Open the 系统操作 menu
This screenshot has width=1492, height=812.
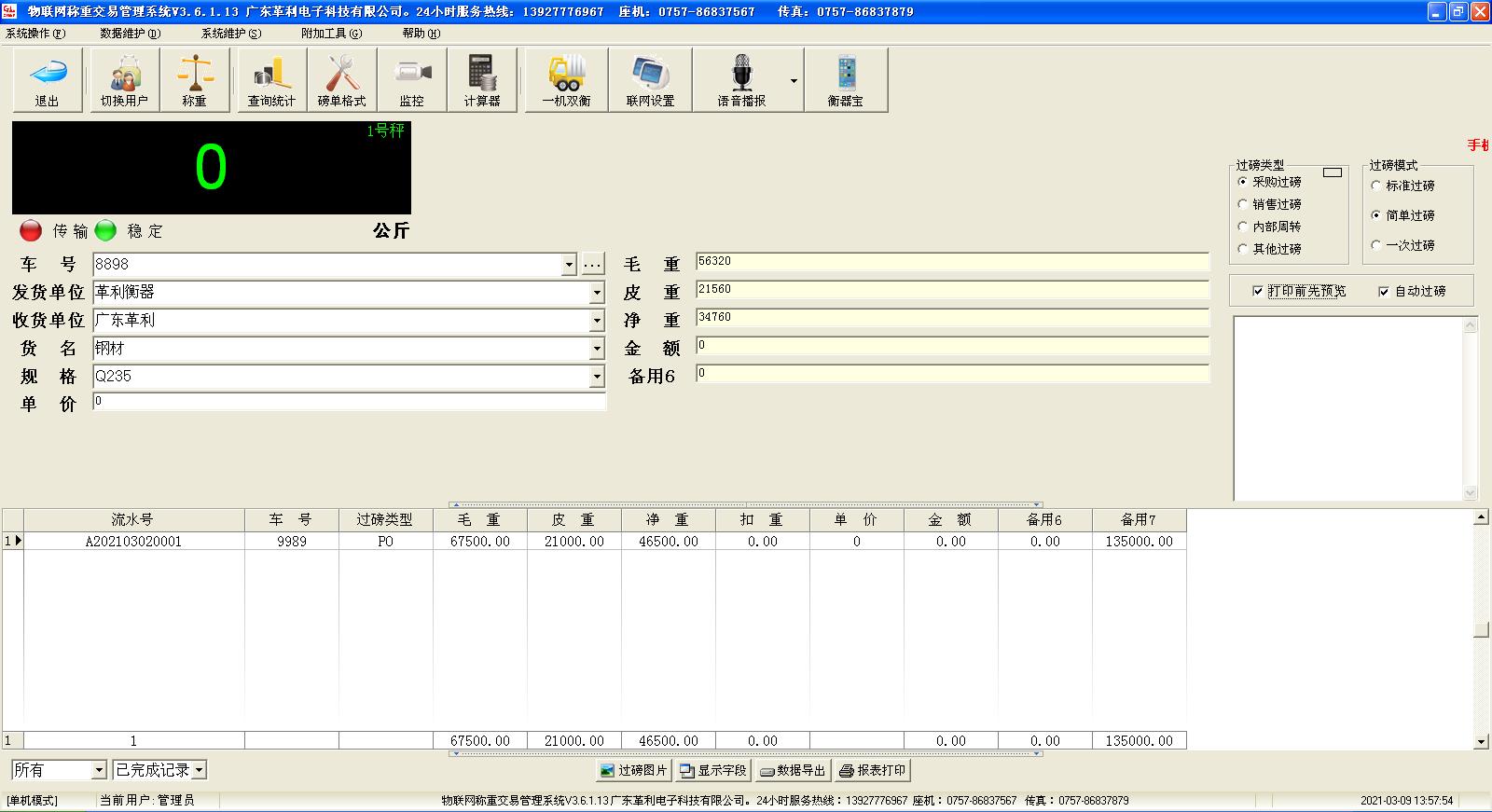35,34
